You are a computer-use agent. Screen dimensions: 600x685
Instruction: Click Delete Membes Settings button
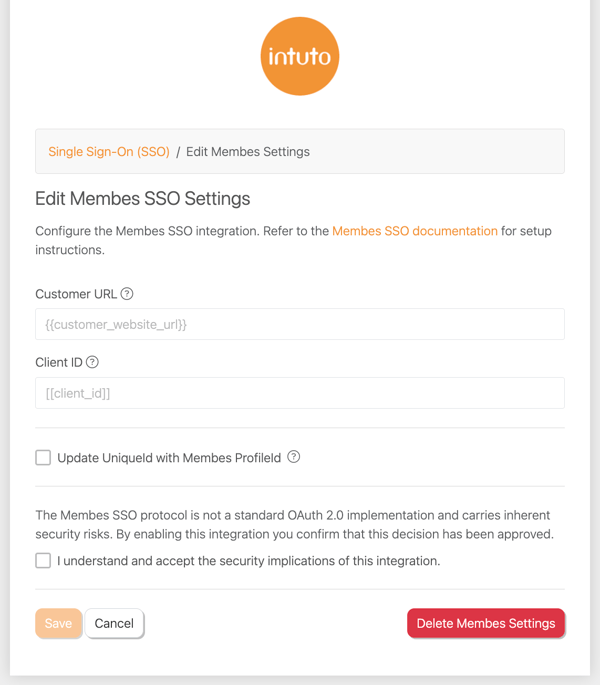pyautogui.click(x=486, y=623)
